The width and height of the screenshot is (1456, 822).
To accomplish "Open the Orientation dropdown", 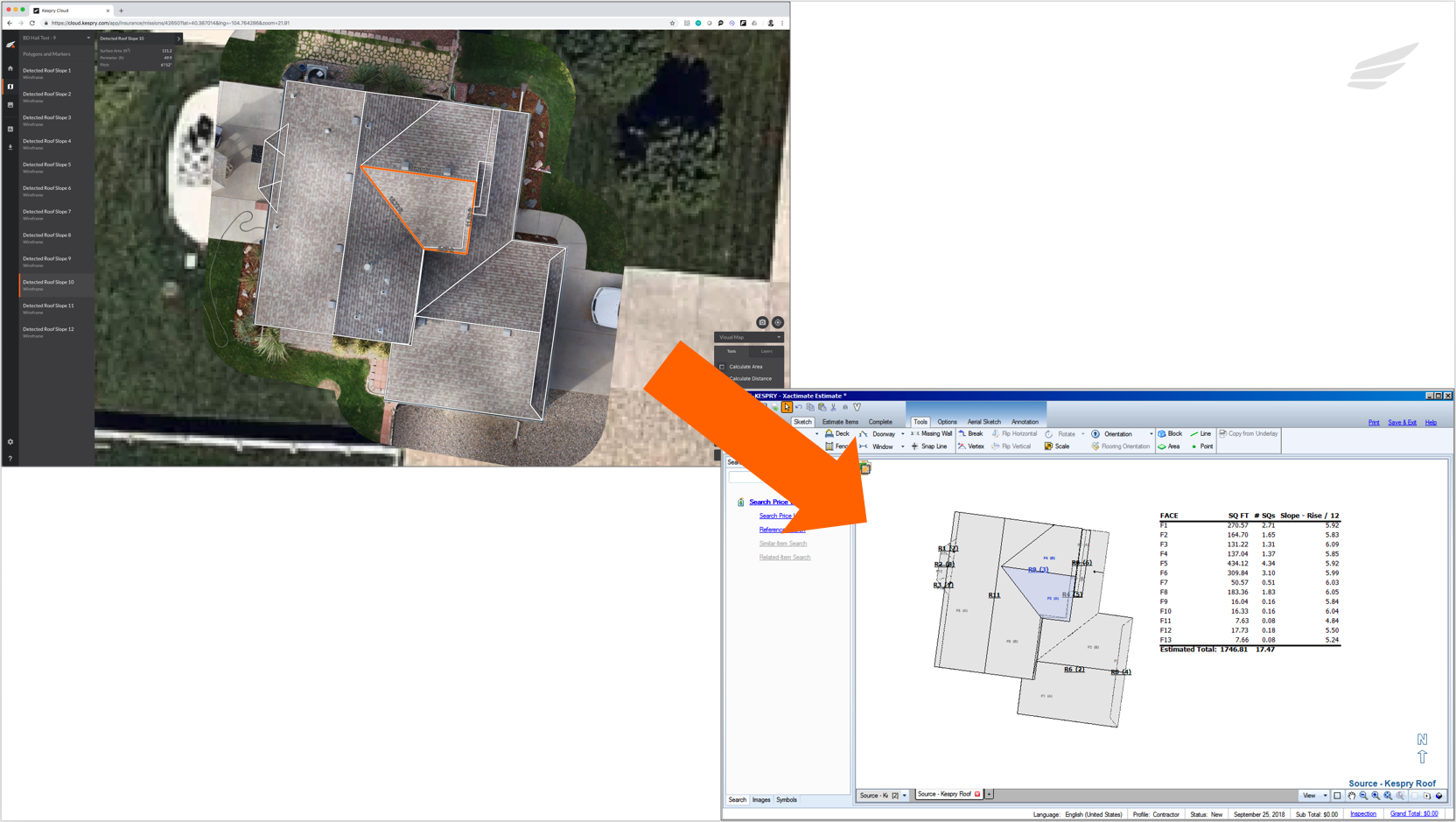I will [x=1150, y=434].
